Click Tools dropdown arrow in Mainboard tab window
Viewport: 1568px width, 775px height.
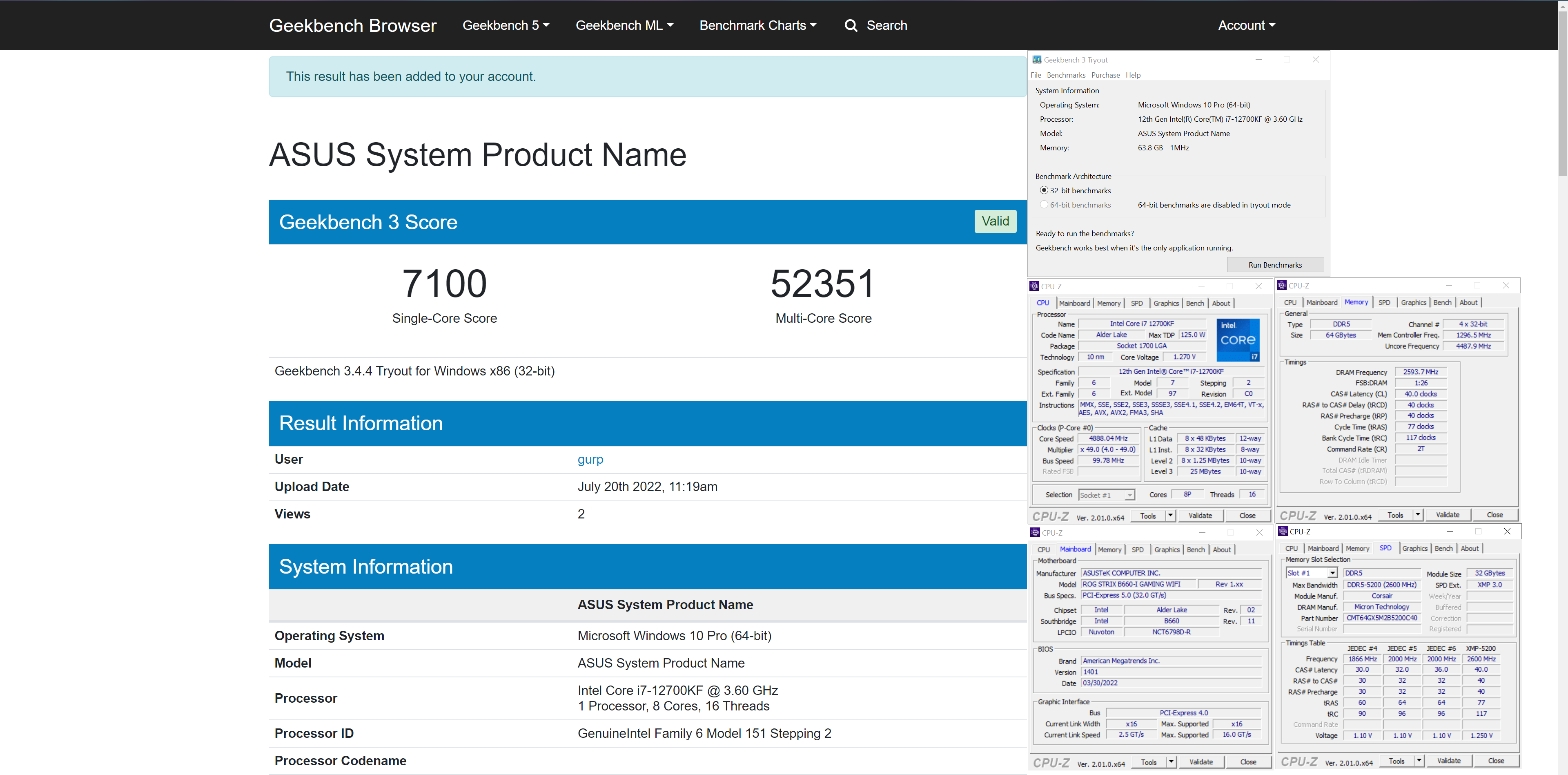1171,762
